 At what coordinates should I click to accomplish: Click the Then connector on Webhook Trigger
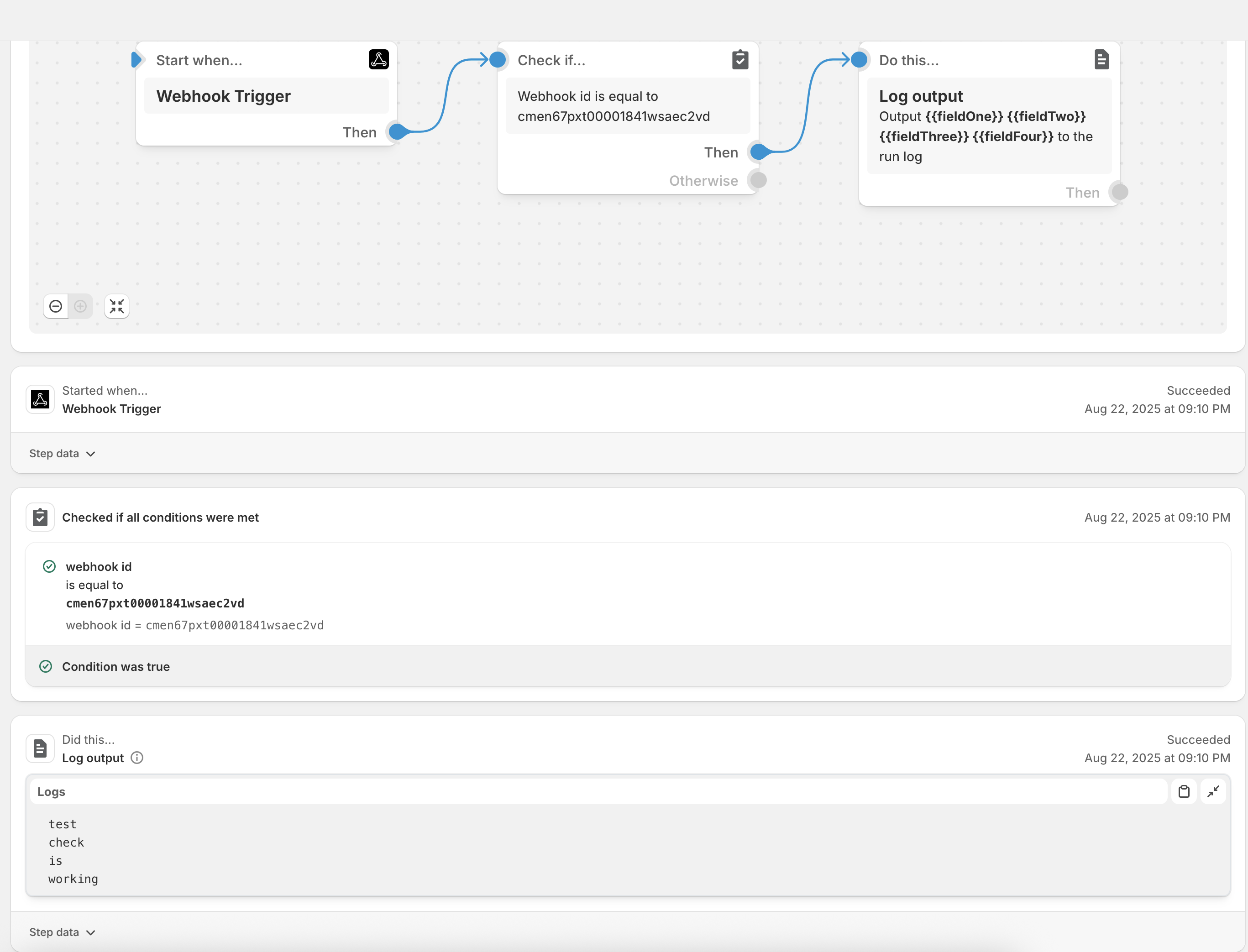[x=398, y=132]
